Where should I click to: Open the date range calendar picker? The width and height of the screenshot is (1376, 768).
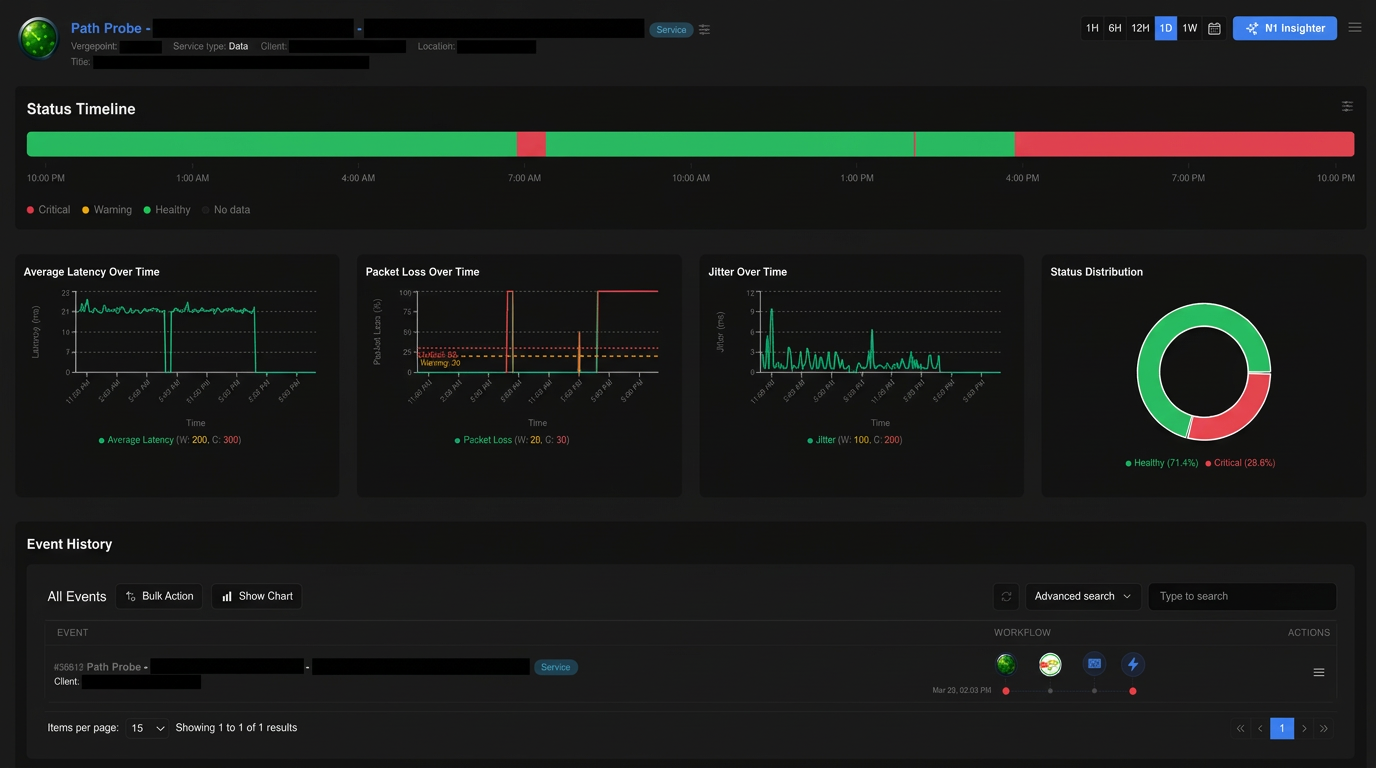(x=1214, y=28)
